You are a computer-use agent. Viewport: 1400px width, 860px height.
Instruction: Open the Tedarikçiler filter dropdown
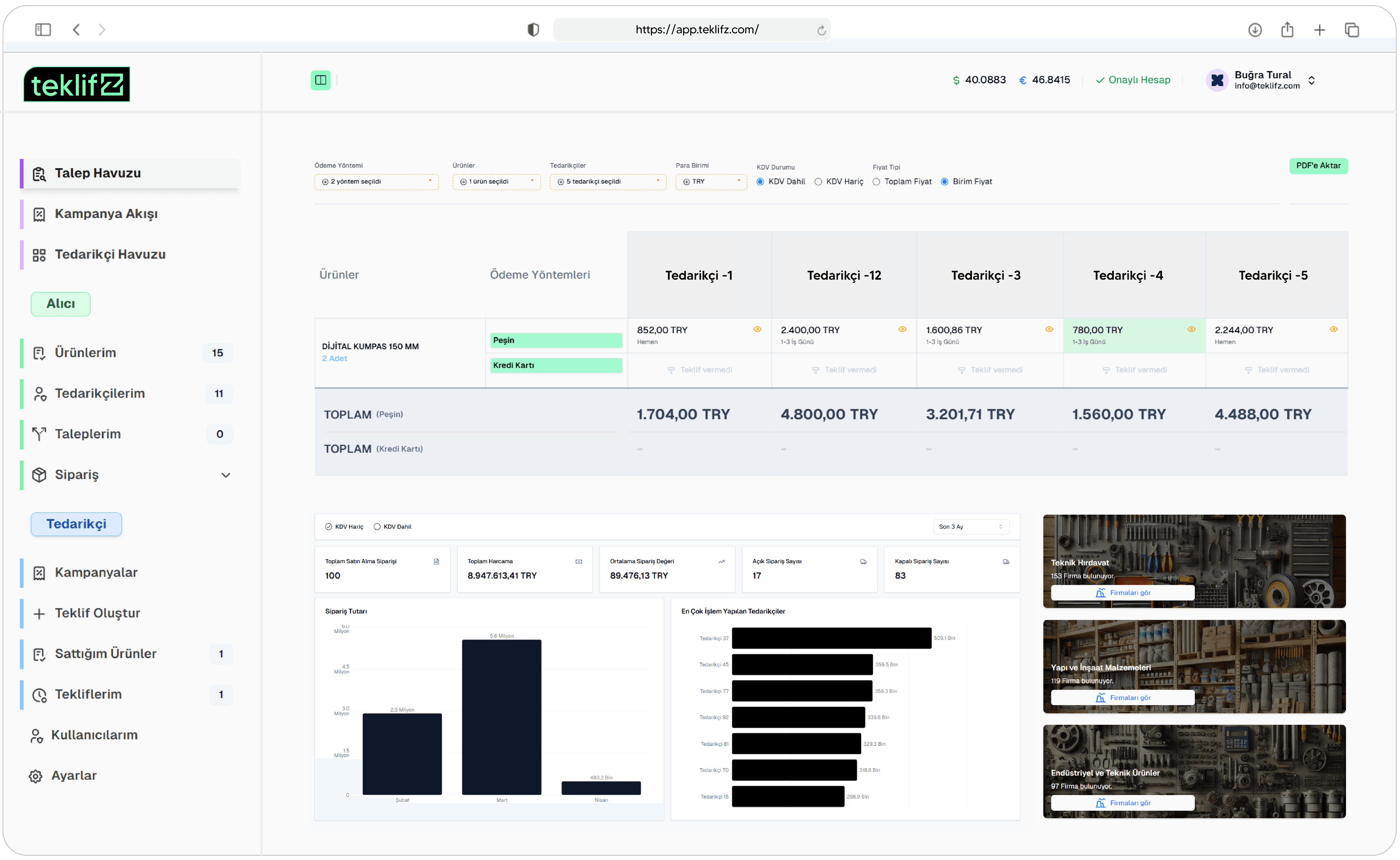pyautogui.click(x=608, y=181)
